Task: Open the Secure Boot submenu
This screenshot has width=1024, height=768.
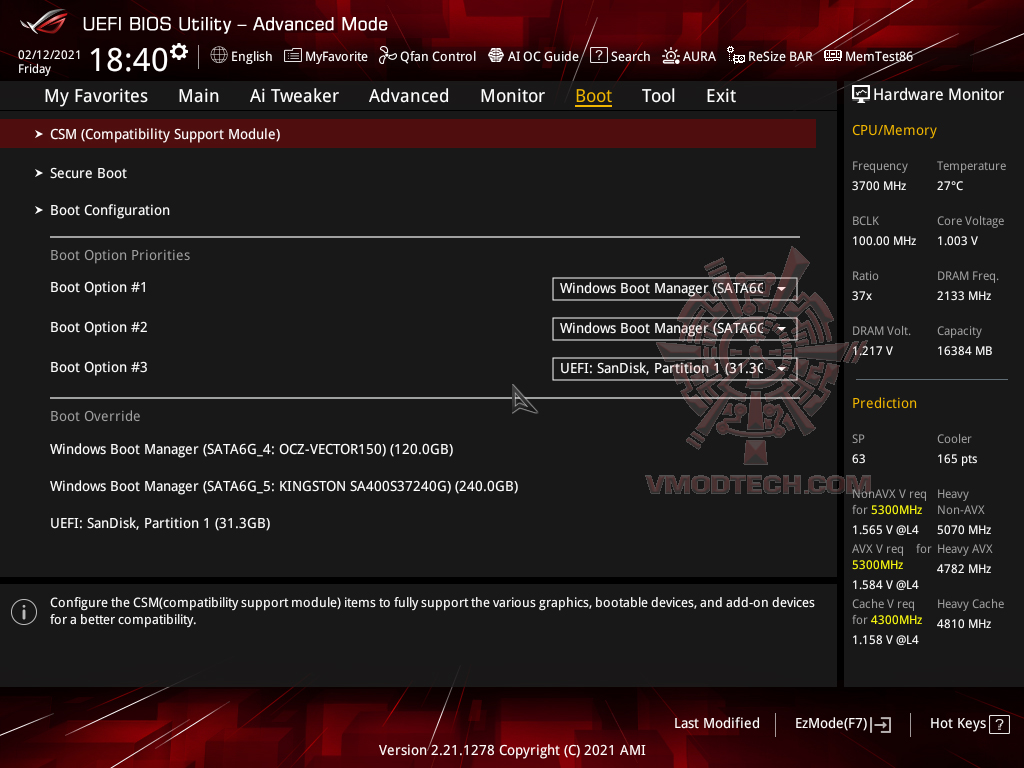Action: (88, 172)
